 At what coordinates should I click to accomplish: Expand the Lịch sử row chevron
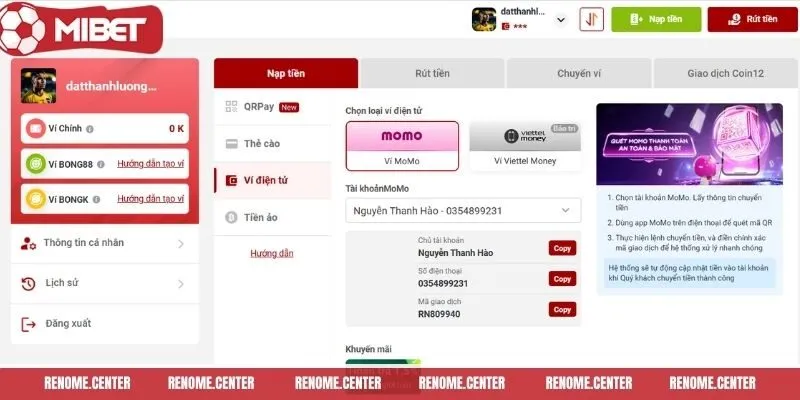181,284
